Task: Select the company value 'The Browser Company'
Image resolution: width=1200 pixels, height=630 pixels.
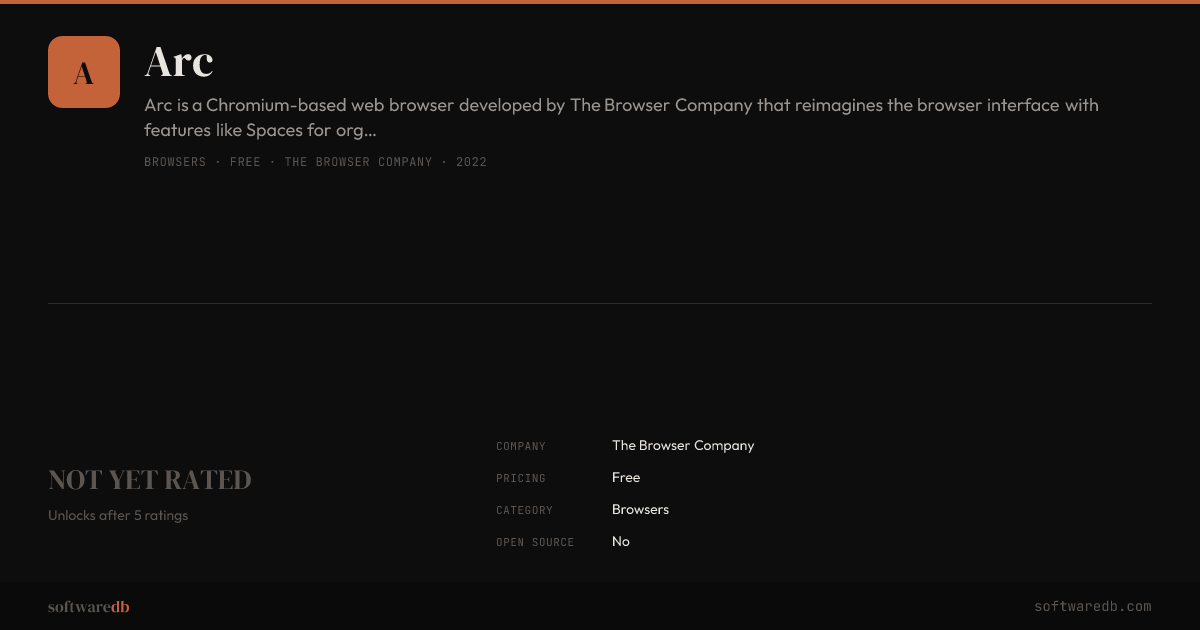Action: click(x=683, y=446)
